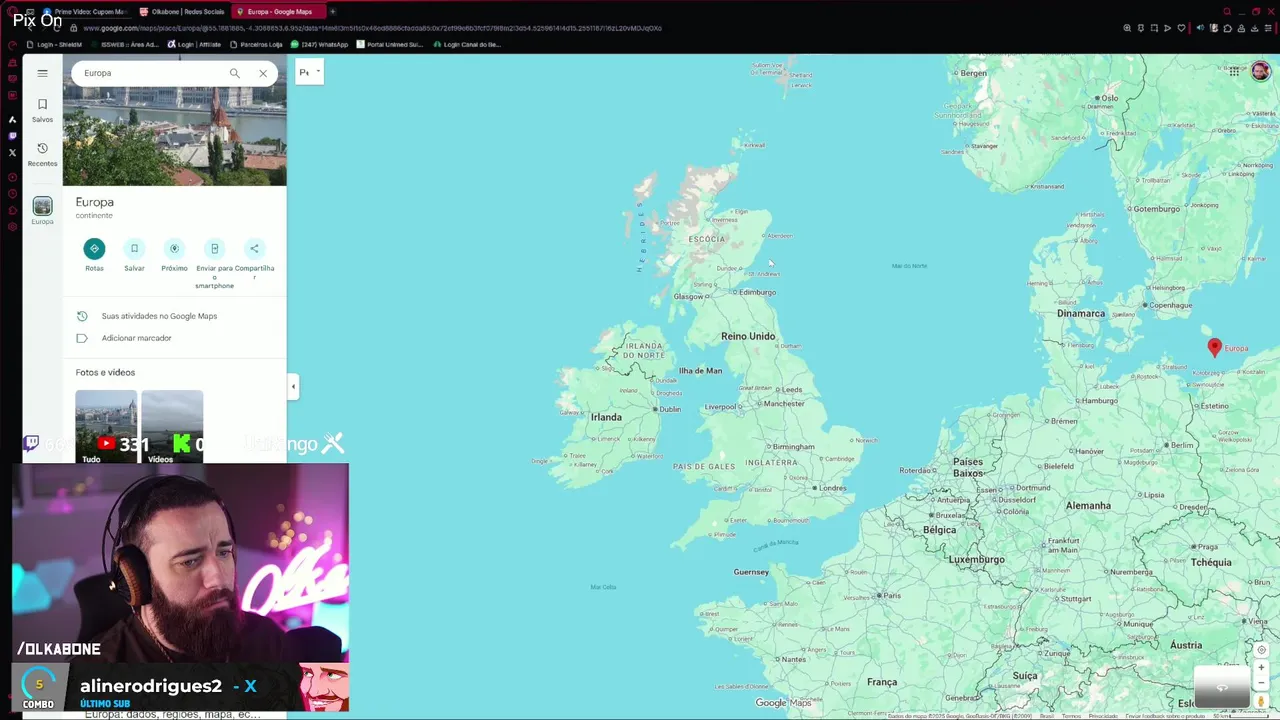Image resolution: width=1280 pixels, height=720 pixels.
Task: Click the red Europa map pin
Action: (1214, 347)
